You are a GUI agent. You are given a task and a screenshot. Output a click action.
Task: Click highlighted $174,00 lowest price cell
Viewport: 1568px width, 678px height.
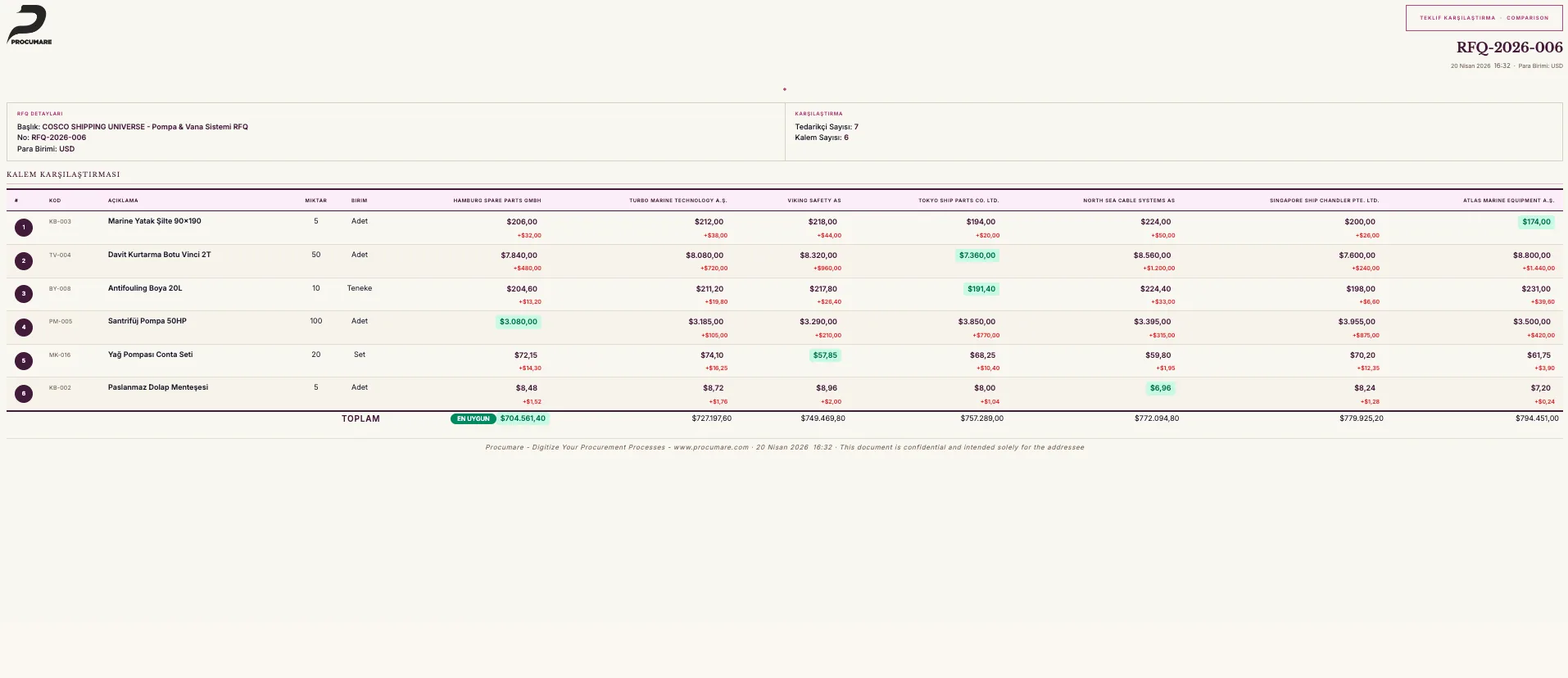point(1536,222)
